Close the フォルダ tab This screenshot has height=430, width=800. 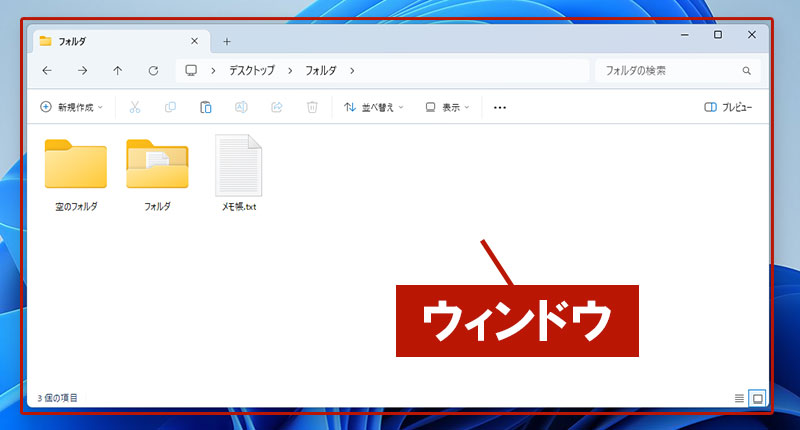(194, 41)
